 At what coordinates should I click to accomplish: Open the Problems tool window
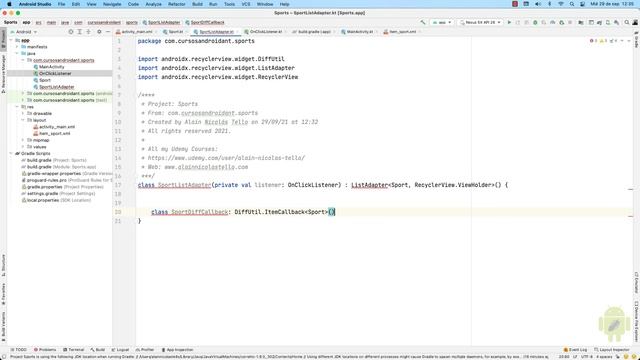pyautogui.click(x=45, y=350)
